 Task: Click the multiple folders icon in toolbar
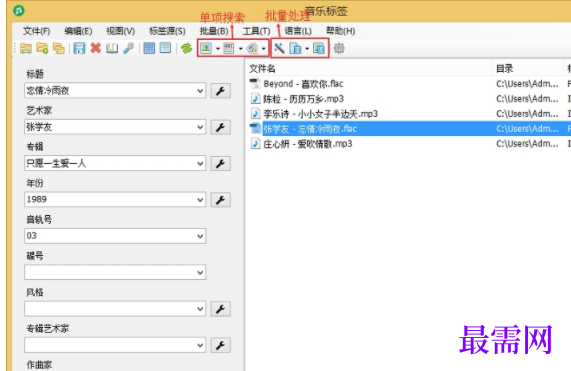tap(59, 48)
